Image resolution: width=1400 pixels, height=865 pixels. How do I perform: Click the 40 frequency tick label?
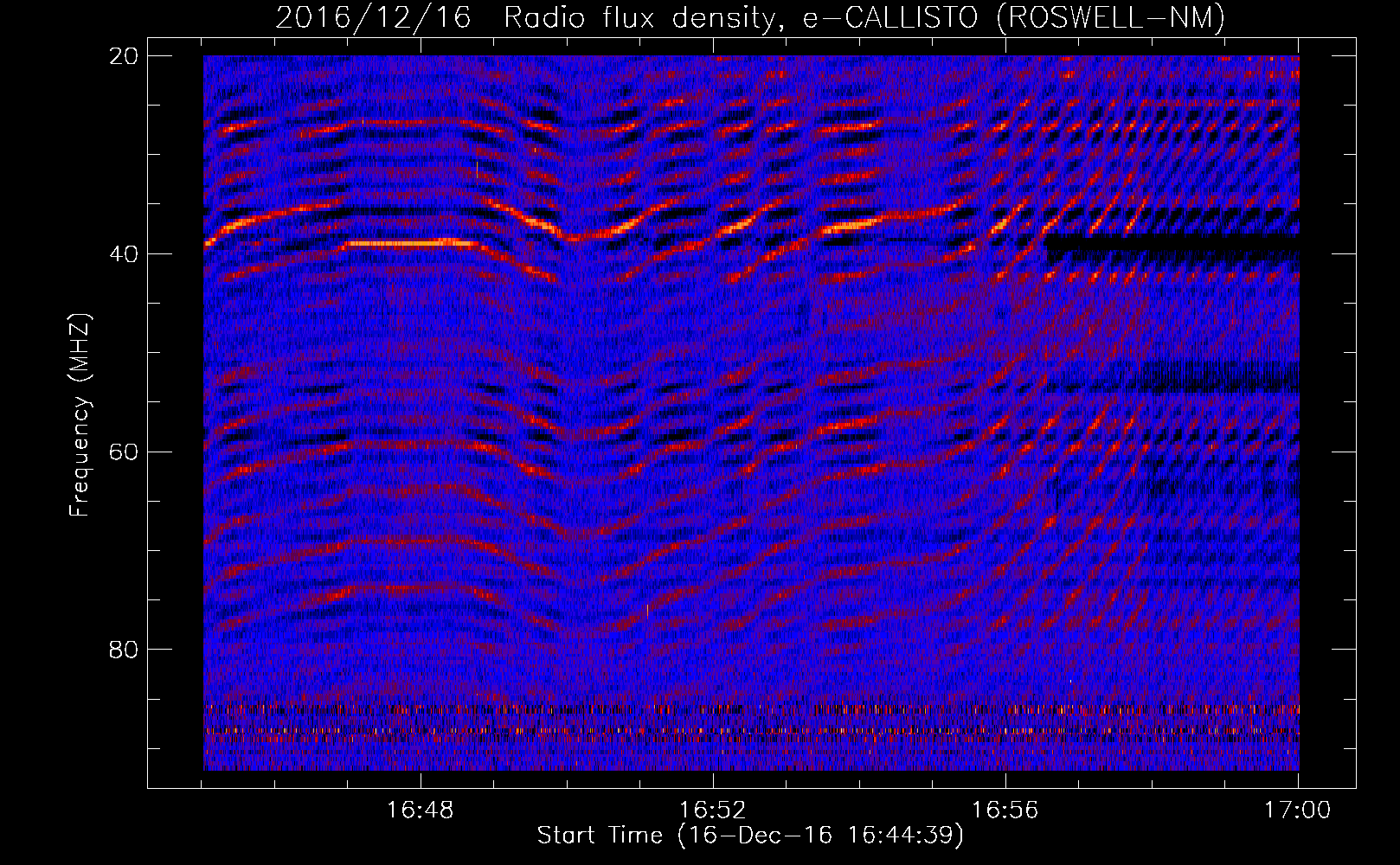pyautogui.click(x=125, y=254)
